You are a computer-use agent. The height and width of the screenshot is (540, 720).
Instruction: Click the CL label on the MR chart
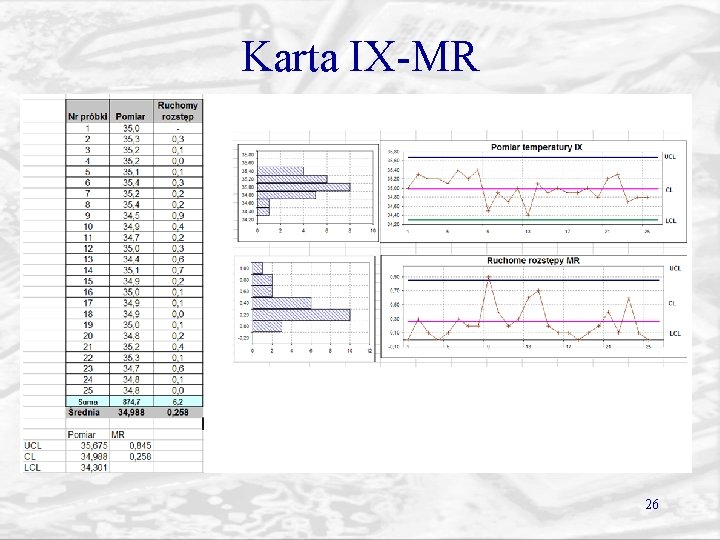click(672, 304)
